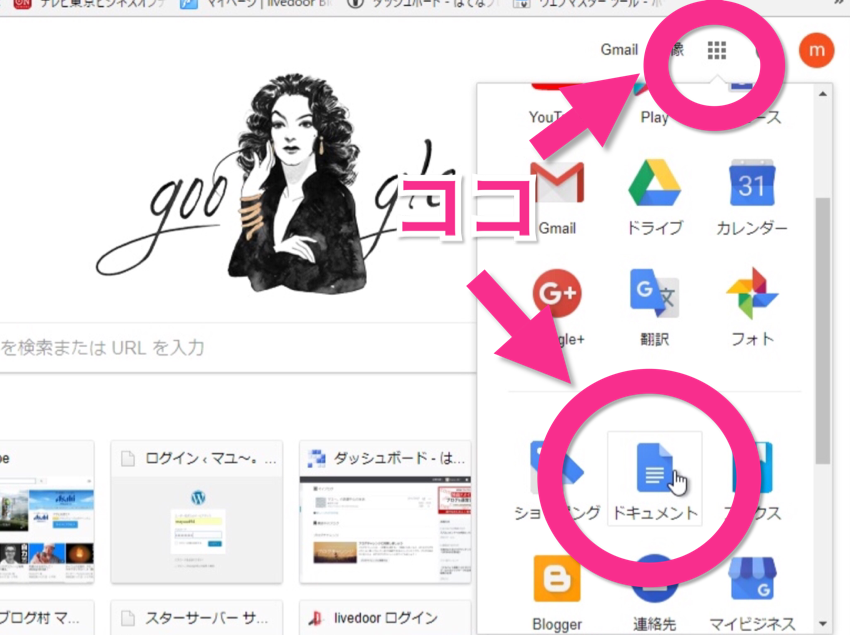Open the ダッシュボード - は... thumbnail tile

click(385, 512)
